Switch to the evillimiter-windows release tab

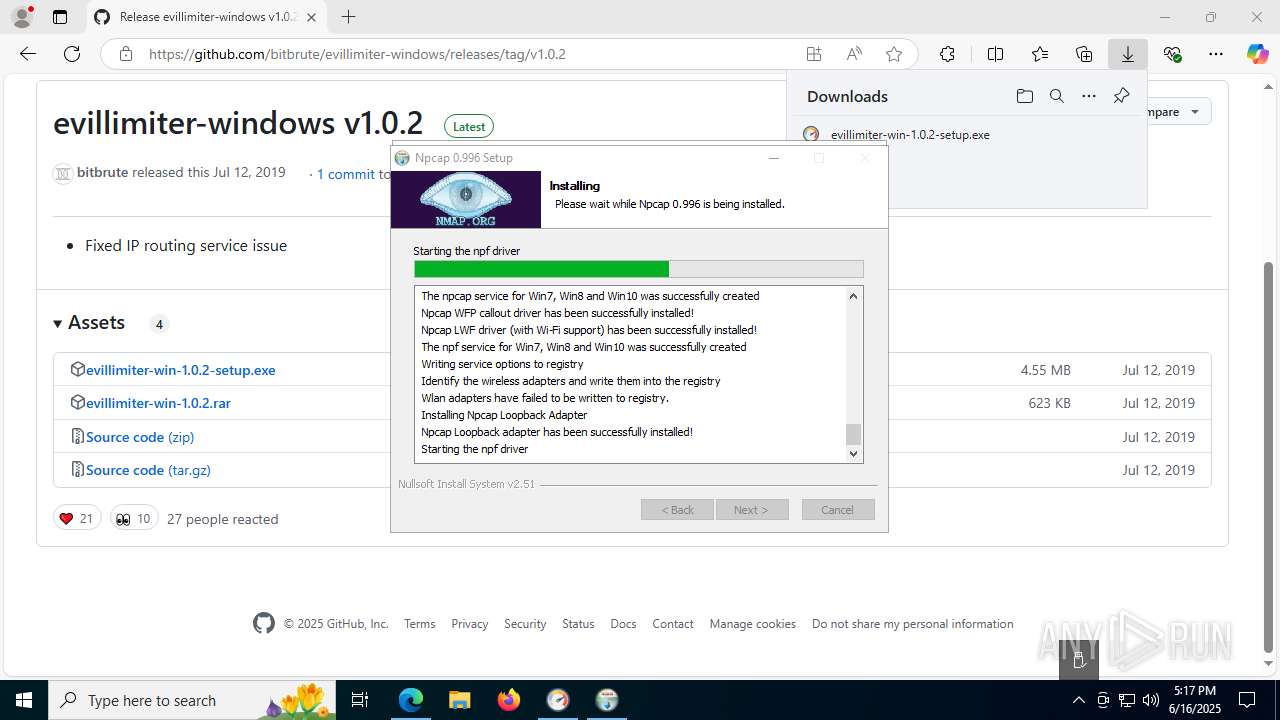(x=207, y=17)
